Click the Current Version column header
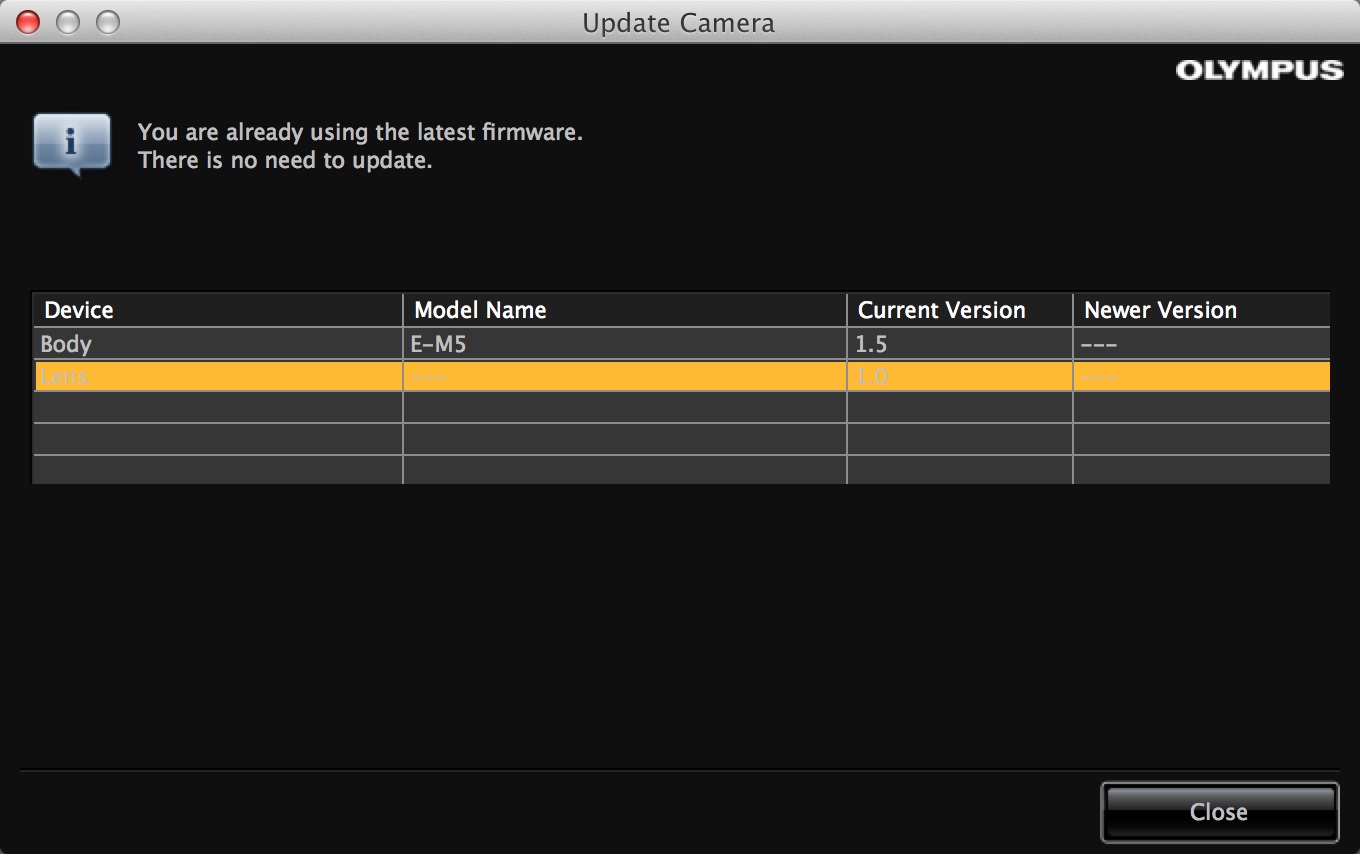Viewport: 1360px width, 854px height. click(941, 310)
